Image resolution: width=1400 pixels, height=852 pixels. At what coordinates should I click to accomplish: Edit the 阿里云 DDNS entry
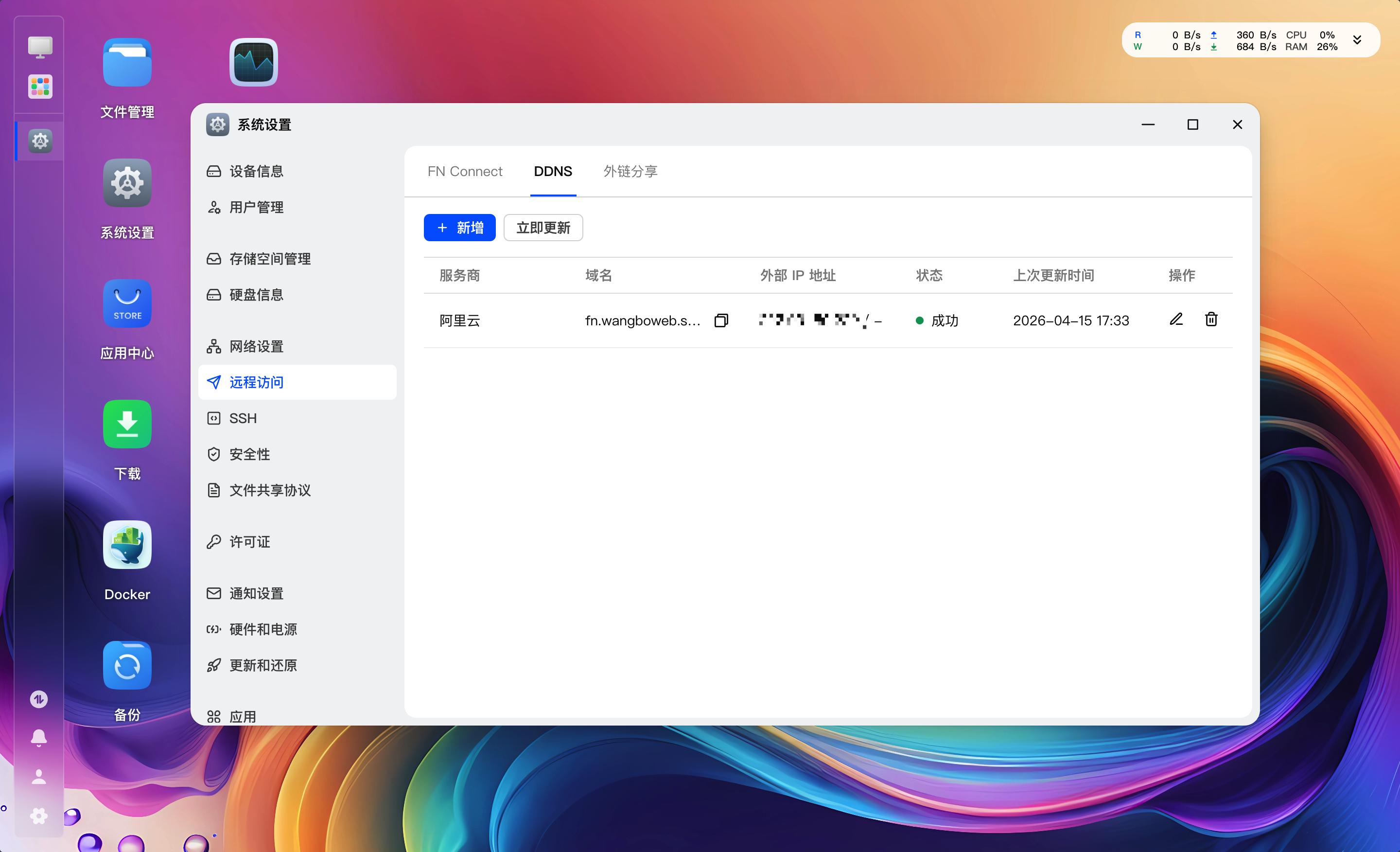click(x=1175, y=319)
